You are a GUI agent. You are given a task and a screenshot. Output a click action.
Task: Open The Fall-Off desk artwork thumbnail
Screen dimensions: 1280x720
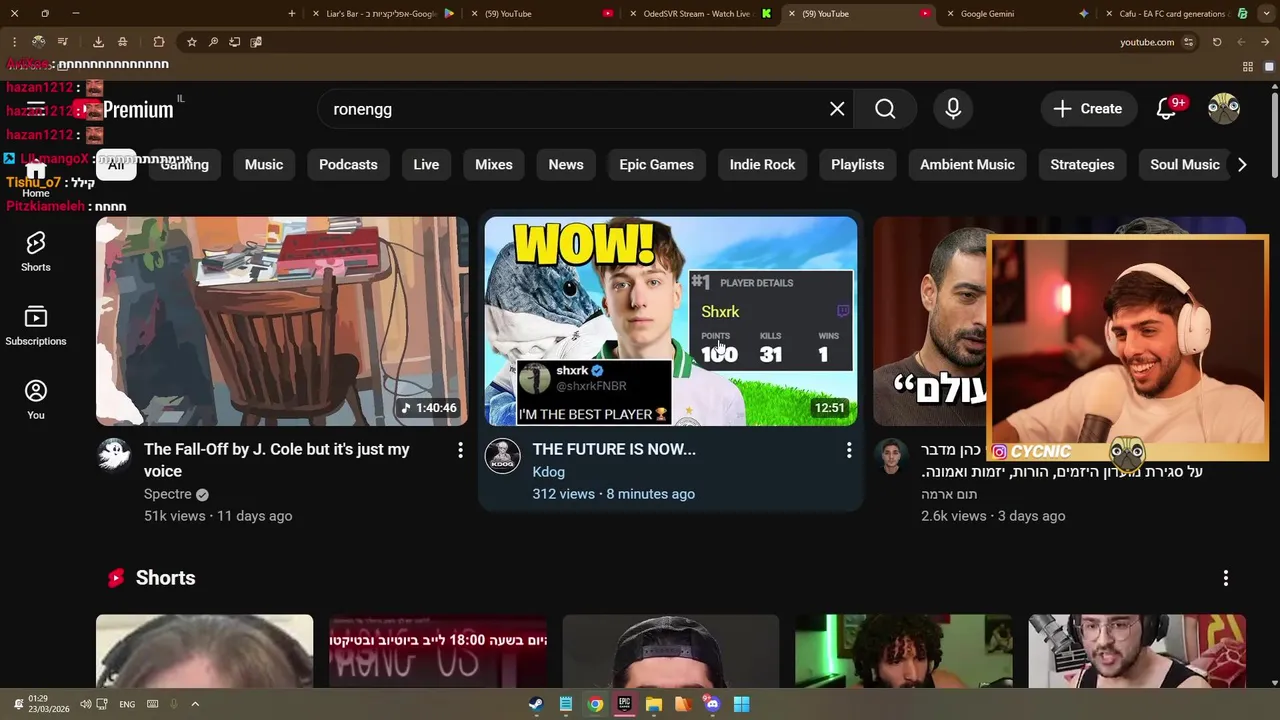click(282, 321)
